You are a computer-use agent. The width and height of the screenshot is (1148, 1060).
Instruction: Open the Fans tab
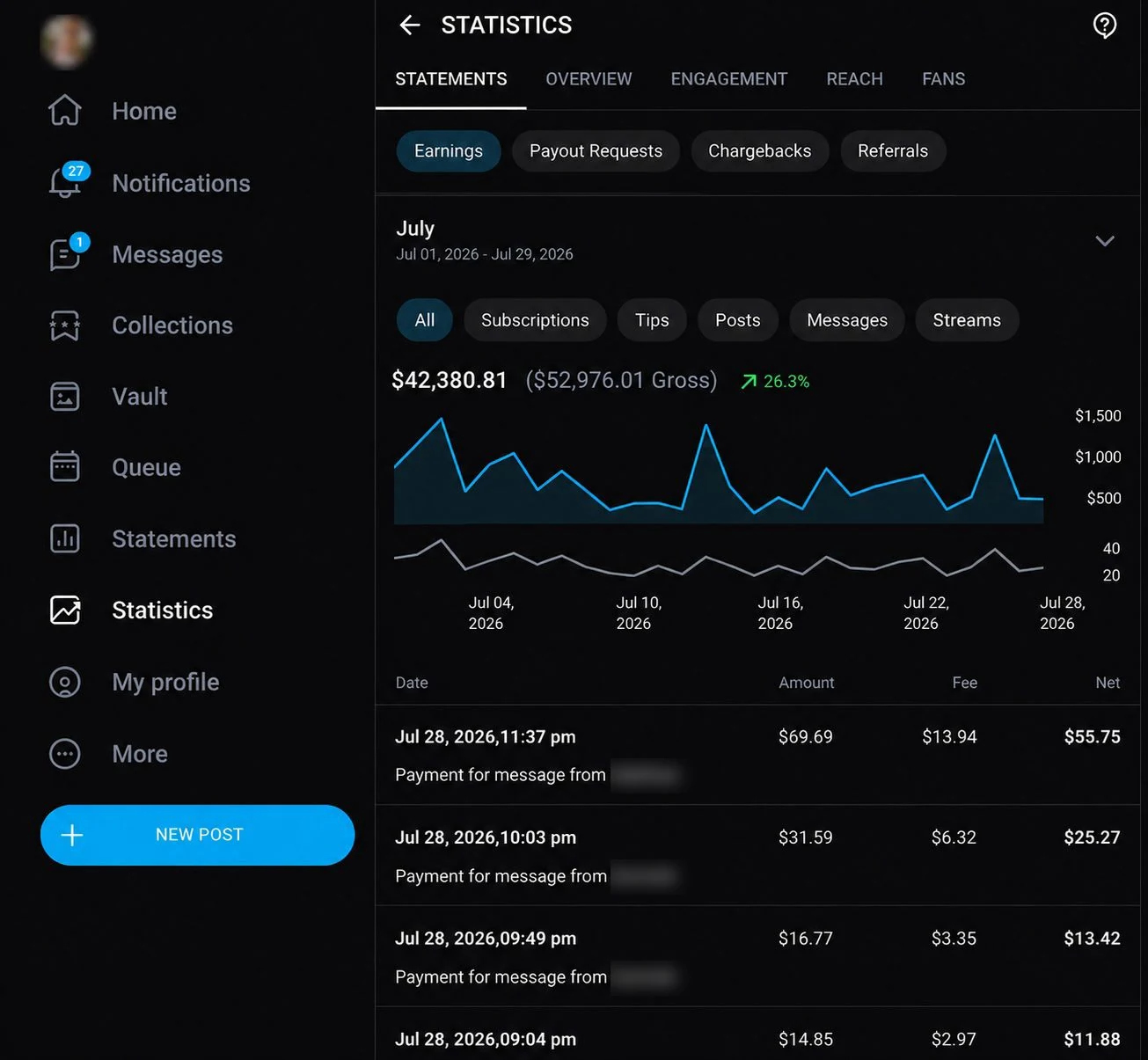pos(943,79)
